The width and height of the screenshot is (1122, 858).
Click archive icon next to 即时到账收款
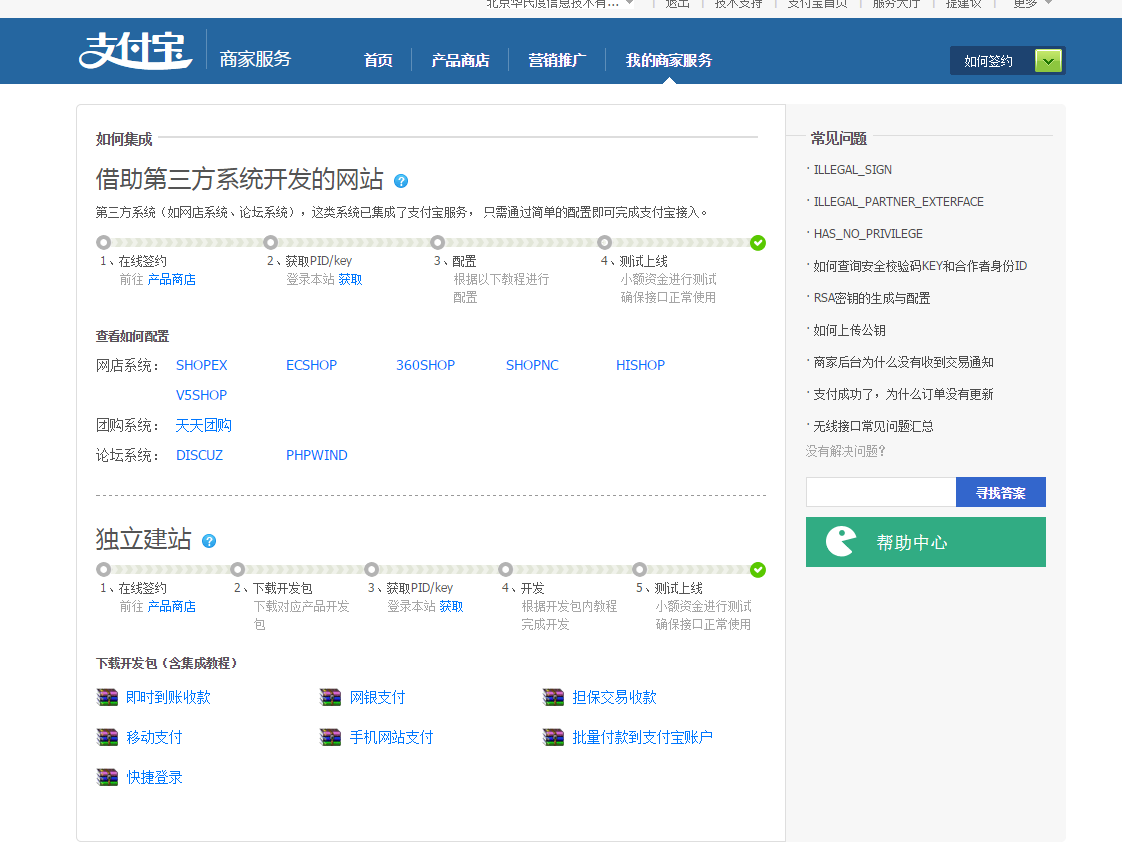point(107,697)
